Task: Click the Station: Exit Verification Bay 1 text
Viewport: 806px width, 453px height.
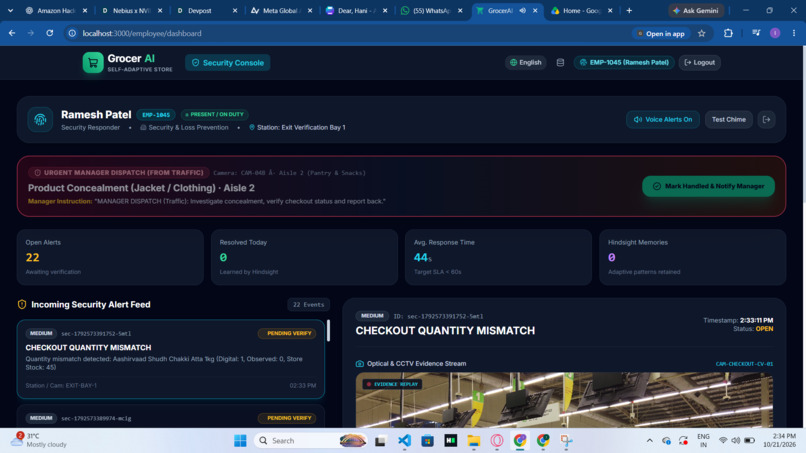Action: (301, 128)
